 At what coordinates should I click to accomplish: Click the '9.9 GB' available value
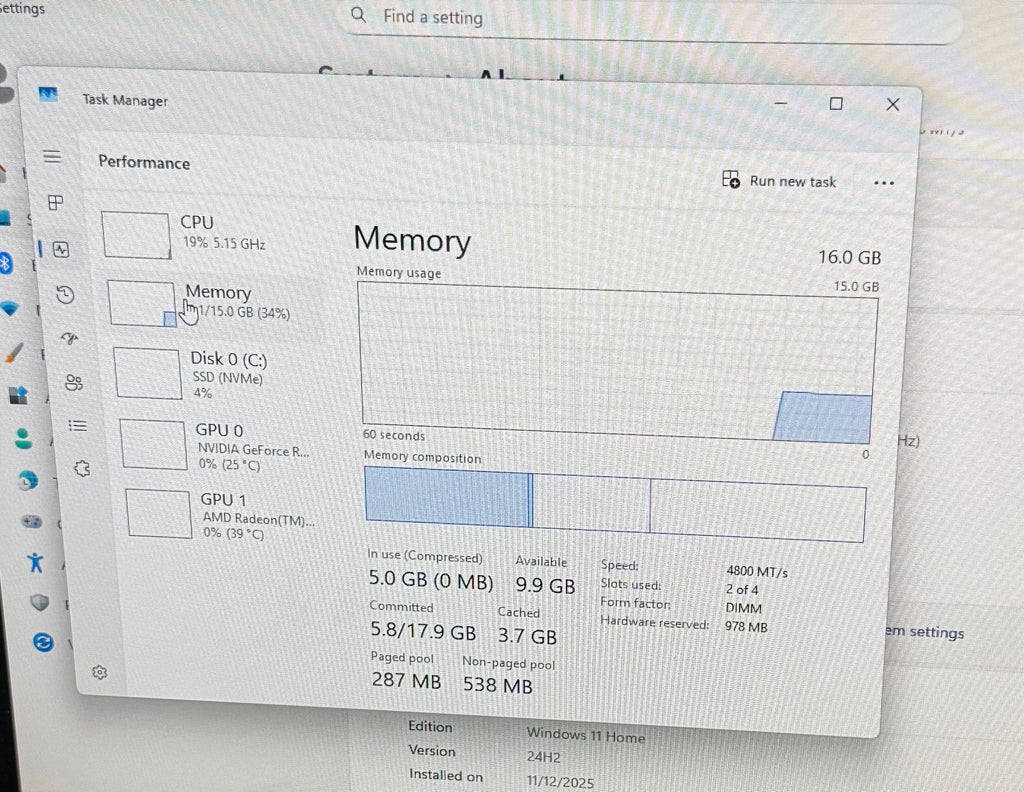coord(545,585)
